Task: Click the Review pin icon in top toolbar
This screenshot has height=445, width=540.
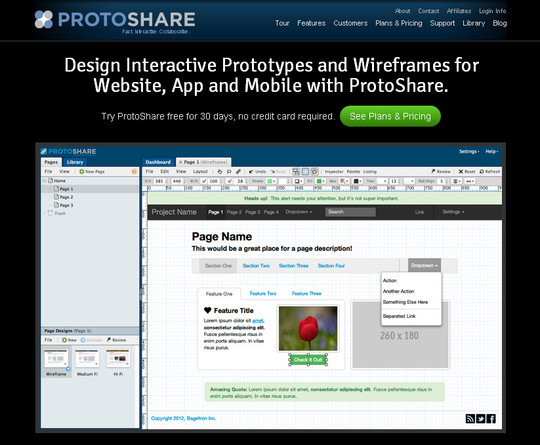Action: (x=434, y=171)
